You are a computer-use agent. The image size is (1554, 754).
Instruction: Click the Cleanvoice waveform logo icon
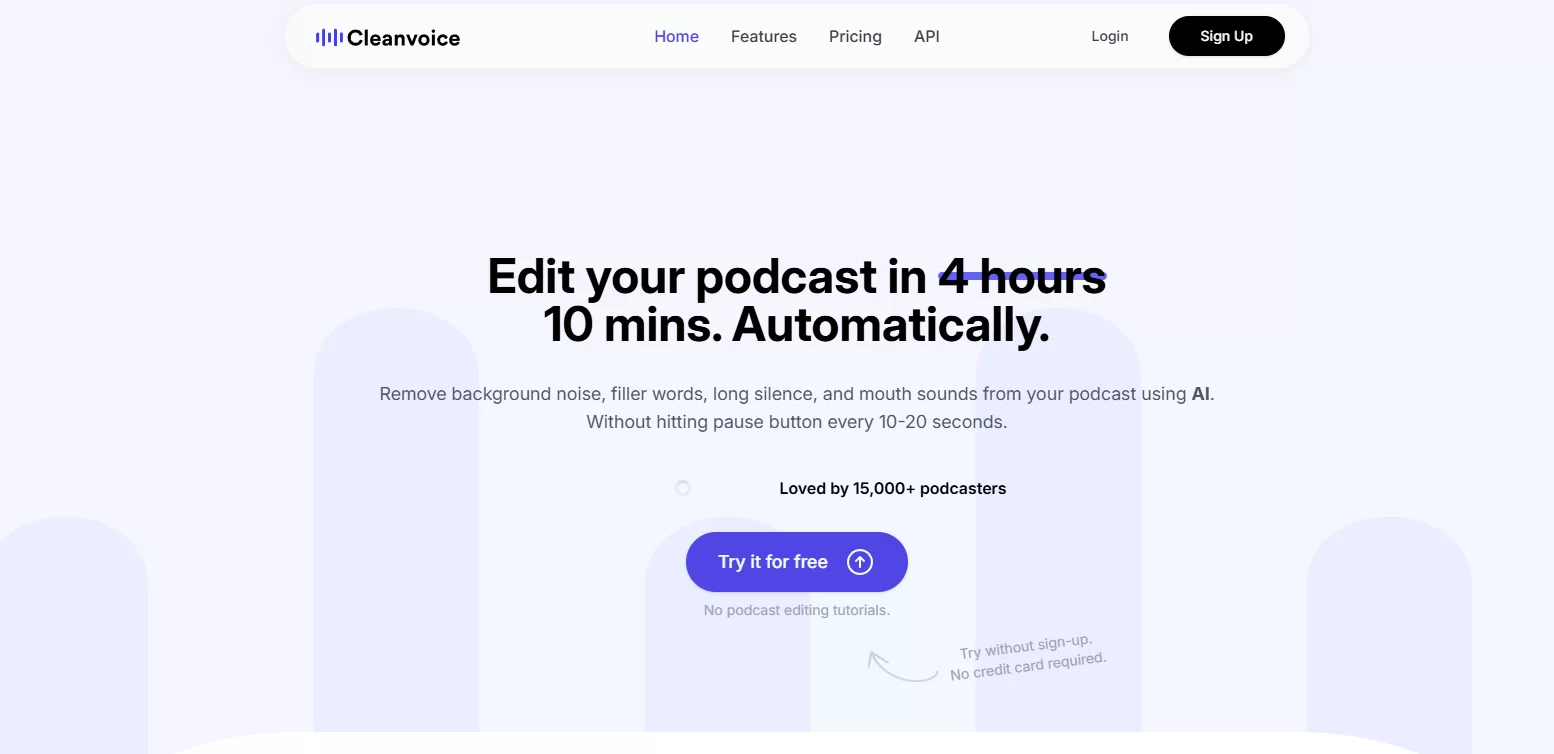[328, 38]
